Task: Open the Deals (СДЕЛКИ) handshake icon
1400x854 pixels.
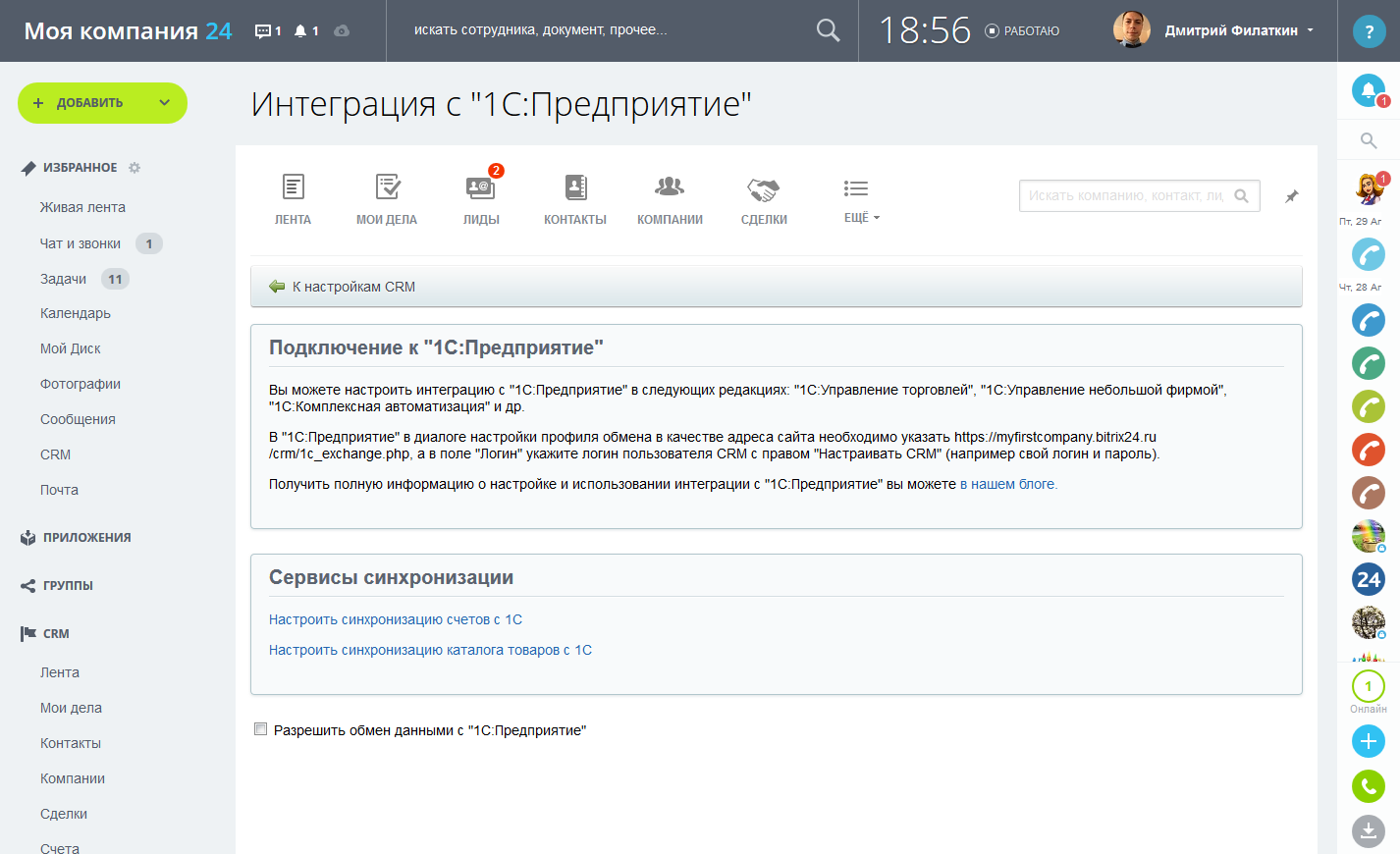Action: 763,188
